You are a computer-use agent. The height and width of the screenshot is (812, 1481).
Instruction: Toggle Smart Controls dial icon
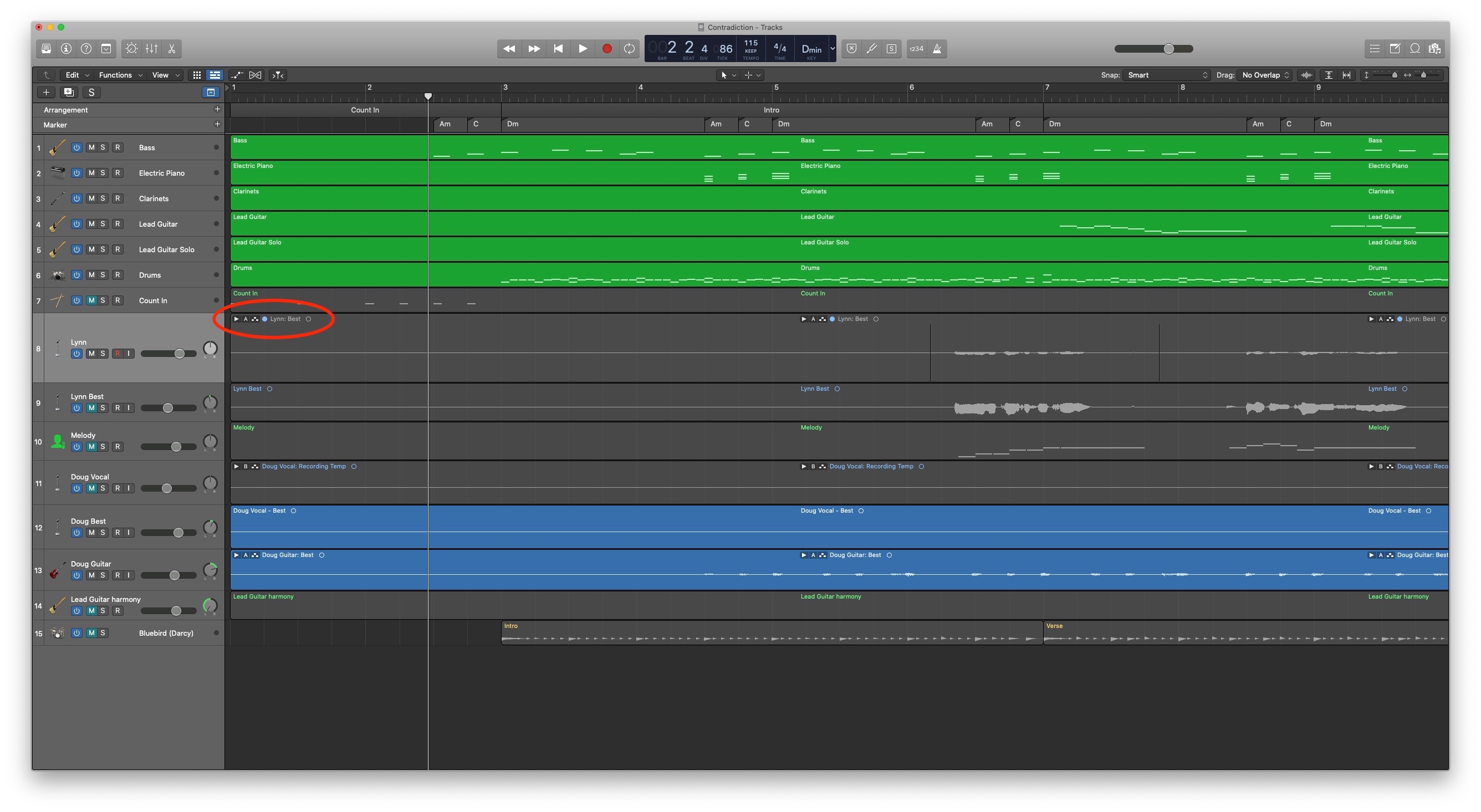click(x=132, y=49)
